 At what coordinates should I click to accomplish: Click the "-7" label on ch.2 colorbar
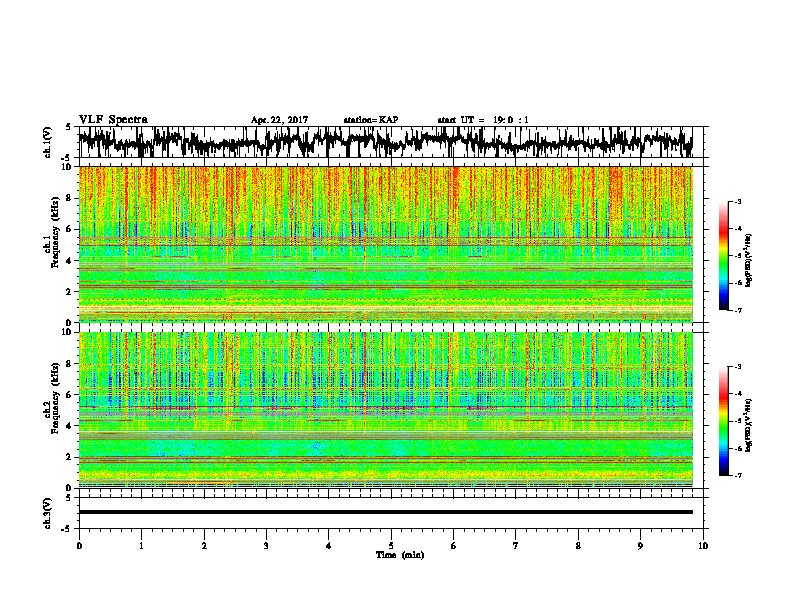[x=737, y=475]
